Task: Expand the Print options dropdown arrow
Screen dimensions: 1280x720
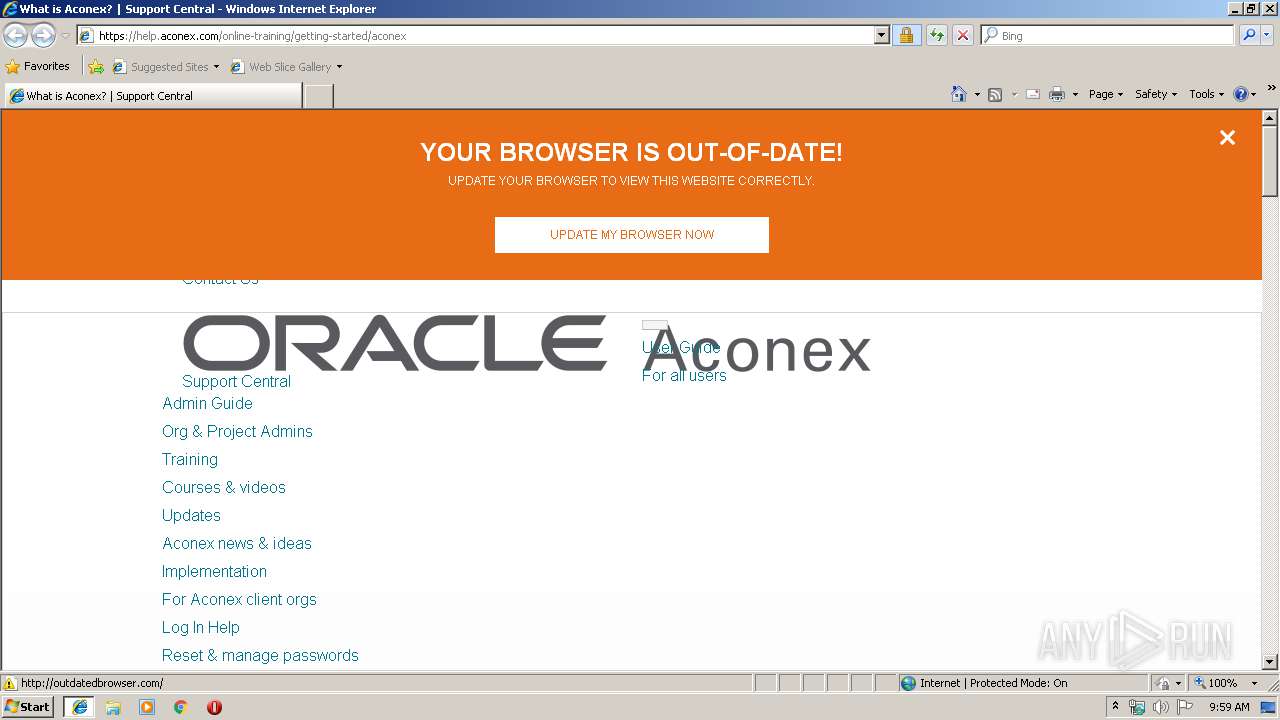Action: coord(1075,94)
